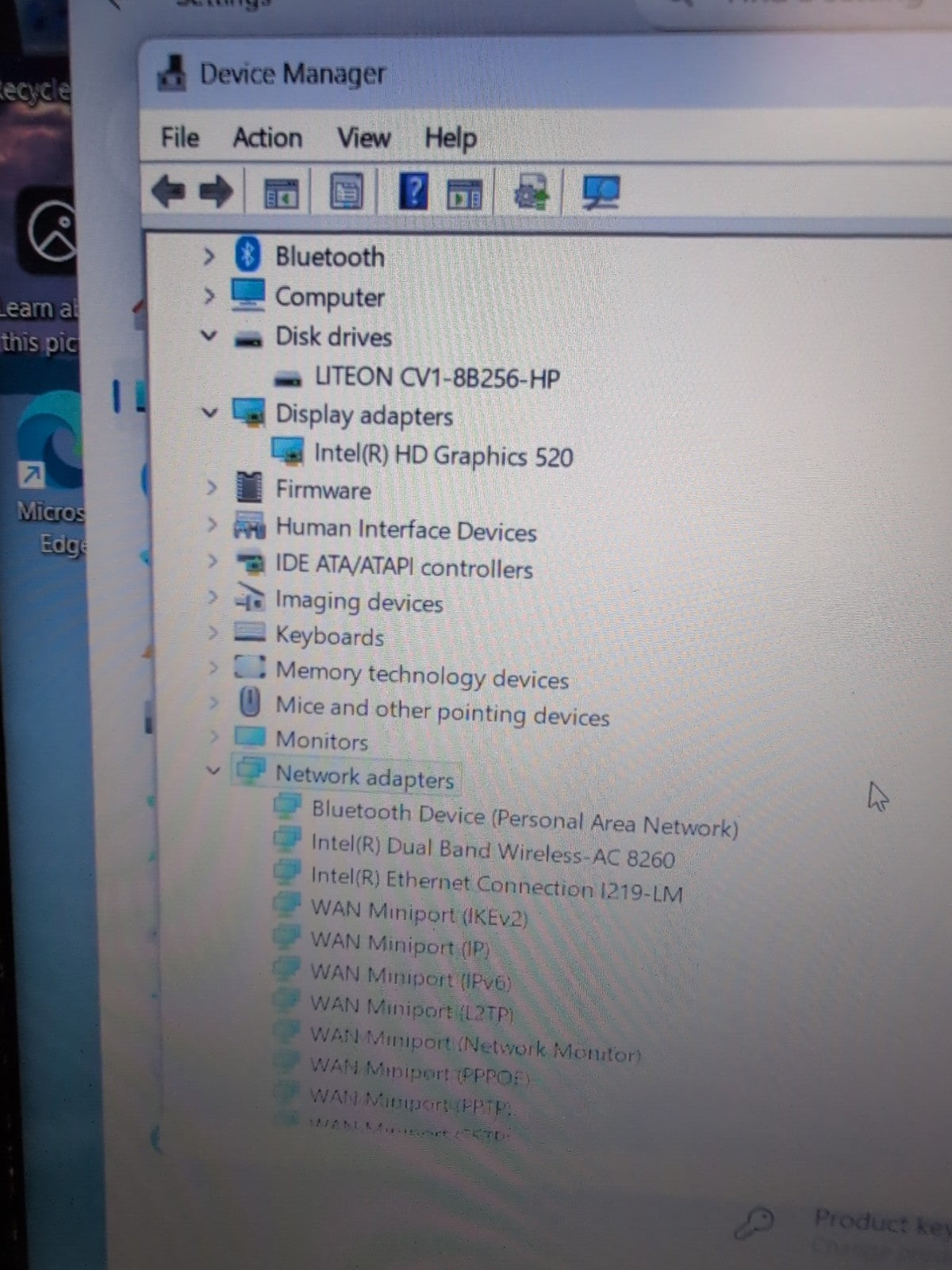Click the Disk drives category icon
This screenshot has height=1270, width=952.
[248, 340]
